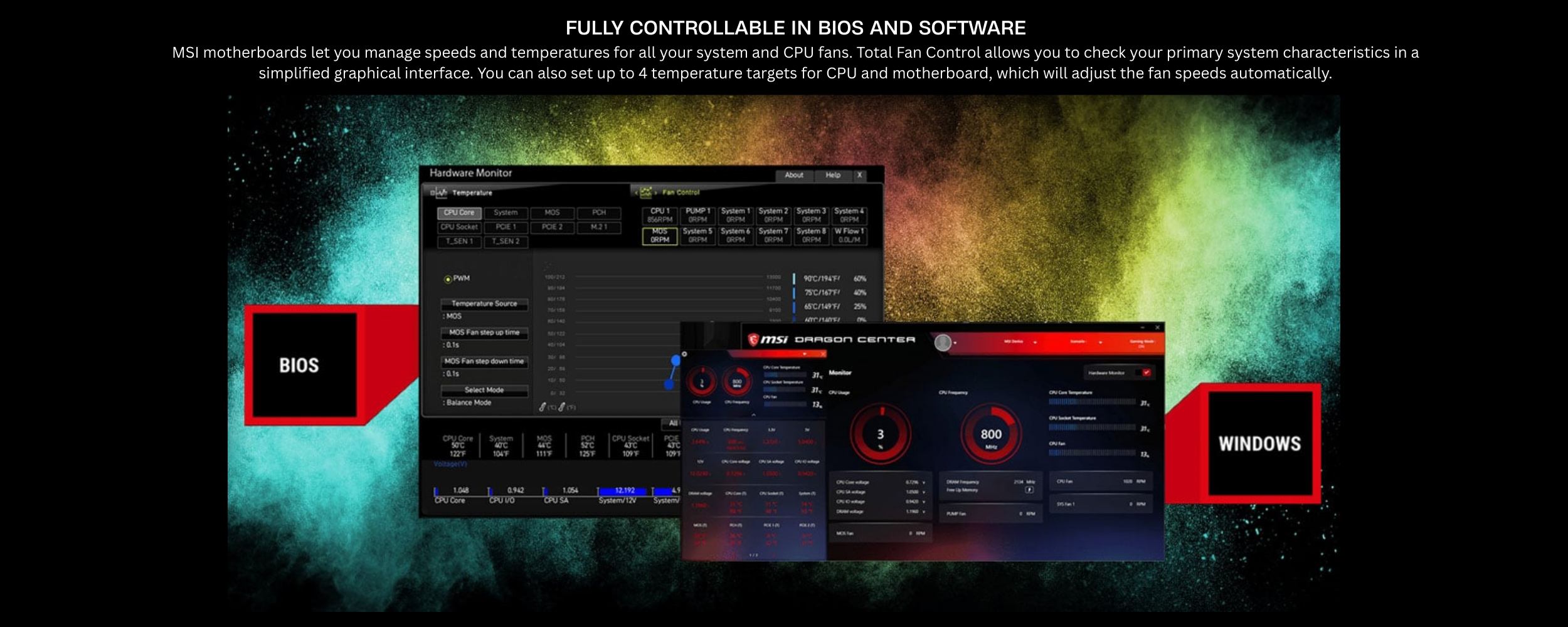This screenshot has height=627, width=1568.
Task: Select the PCH temperature button
Action: tap(599, 213)
